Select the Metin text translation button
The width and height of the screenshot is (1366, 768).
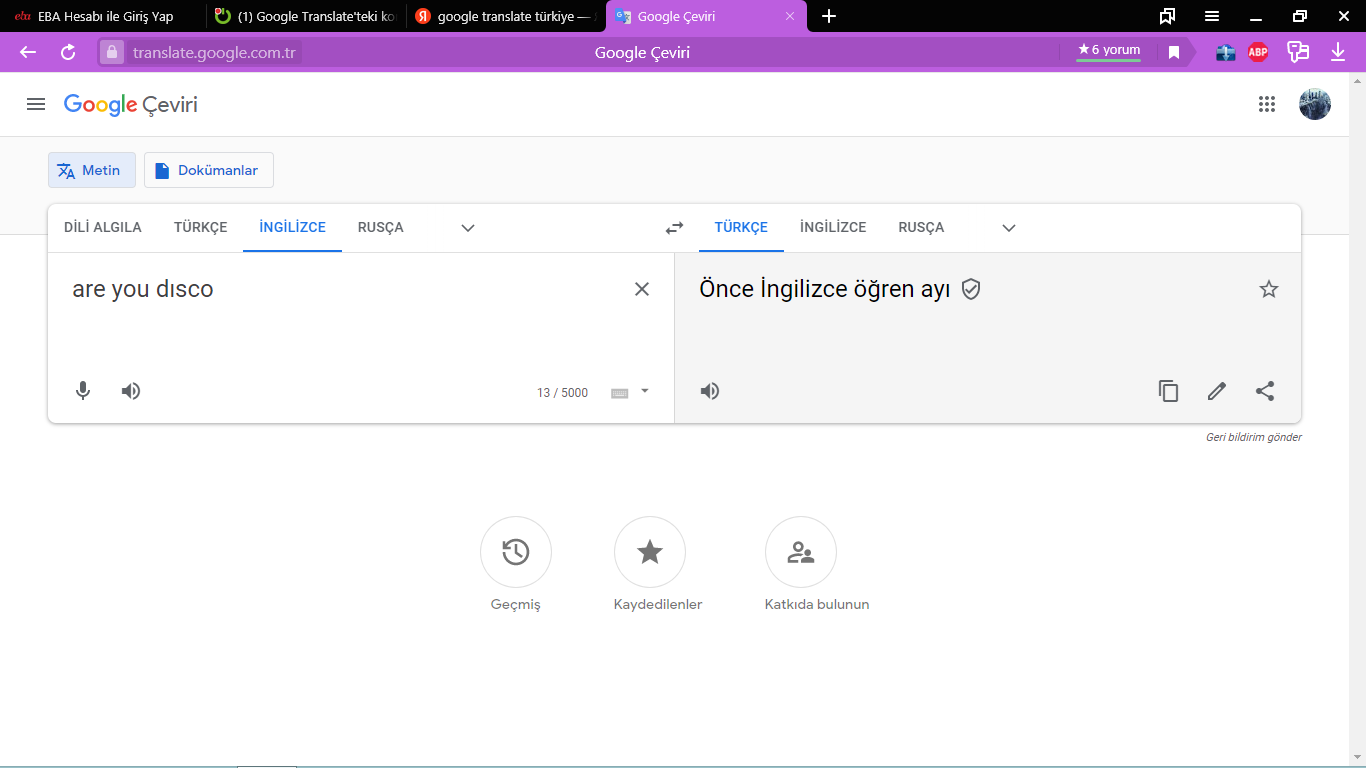92,170
